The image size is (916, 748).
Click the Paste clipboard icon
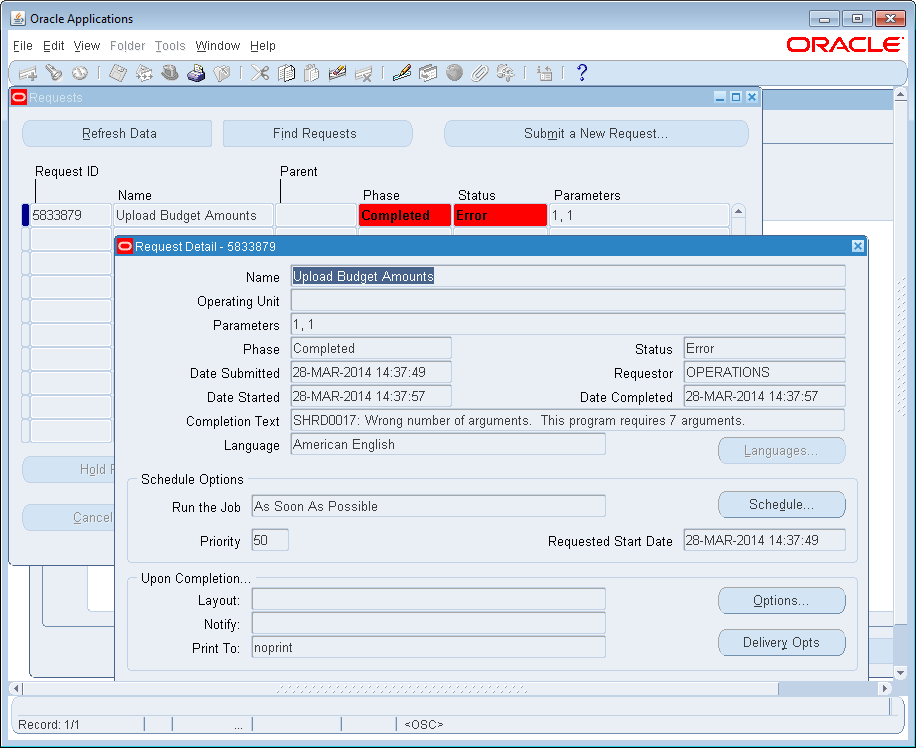click(x=311, y=73)
